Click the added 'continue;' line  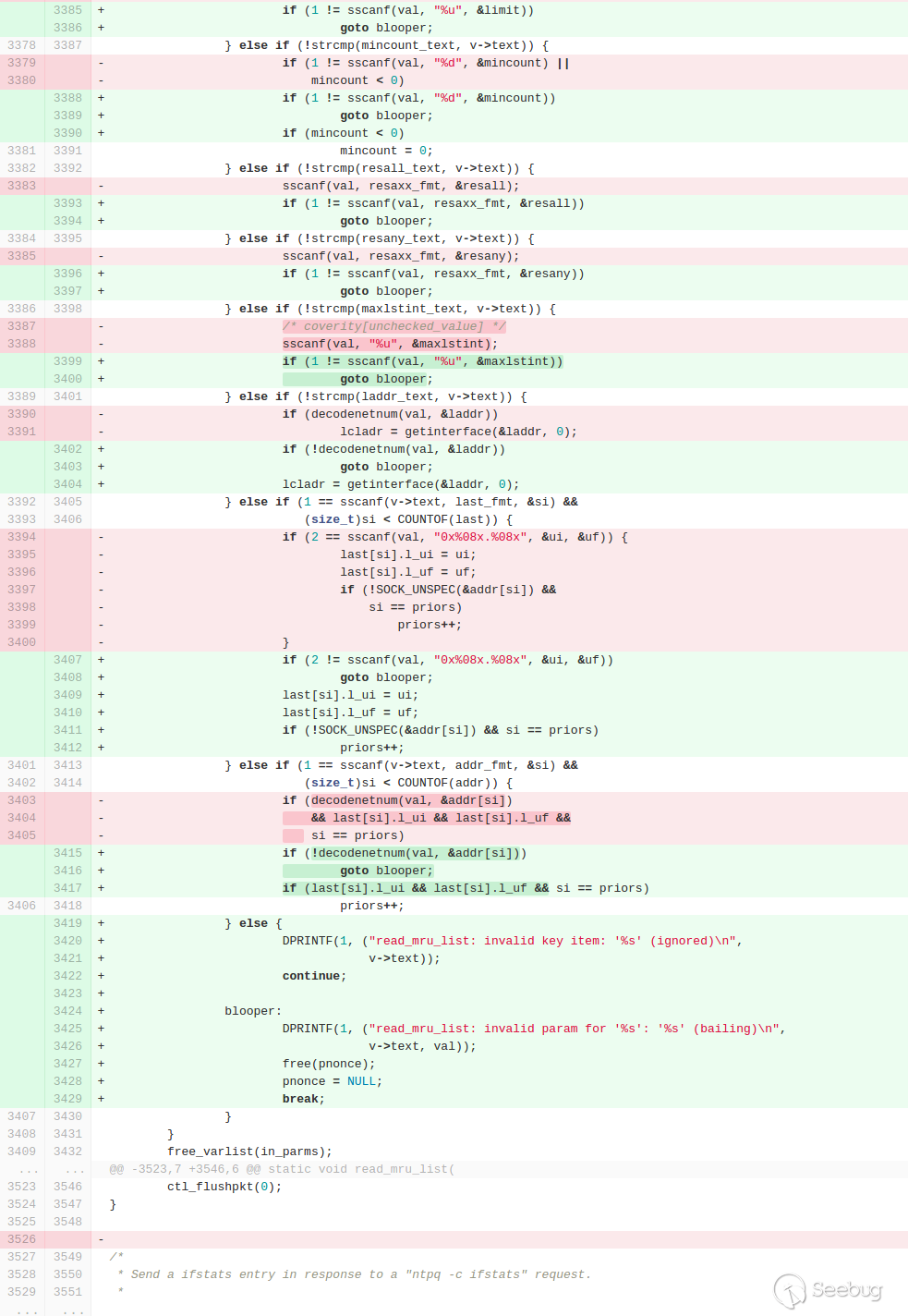[x=314, y=976]
